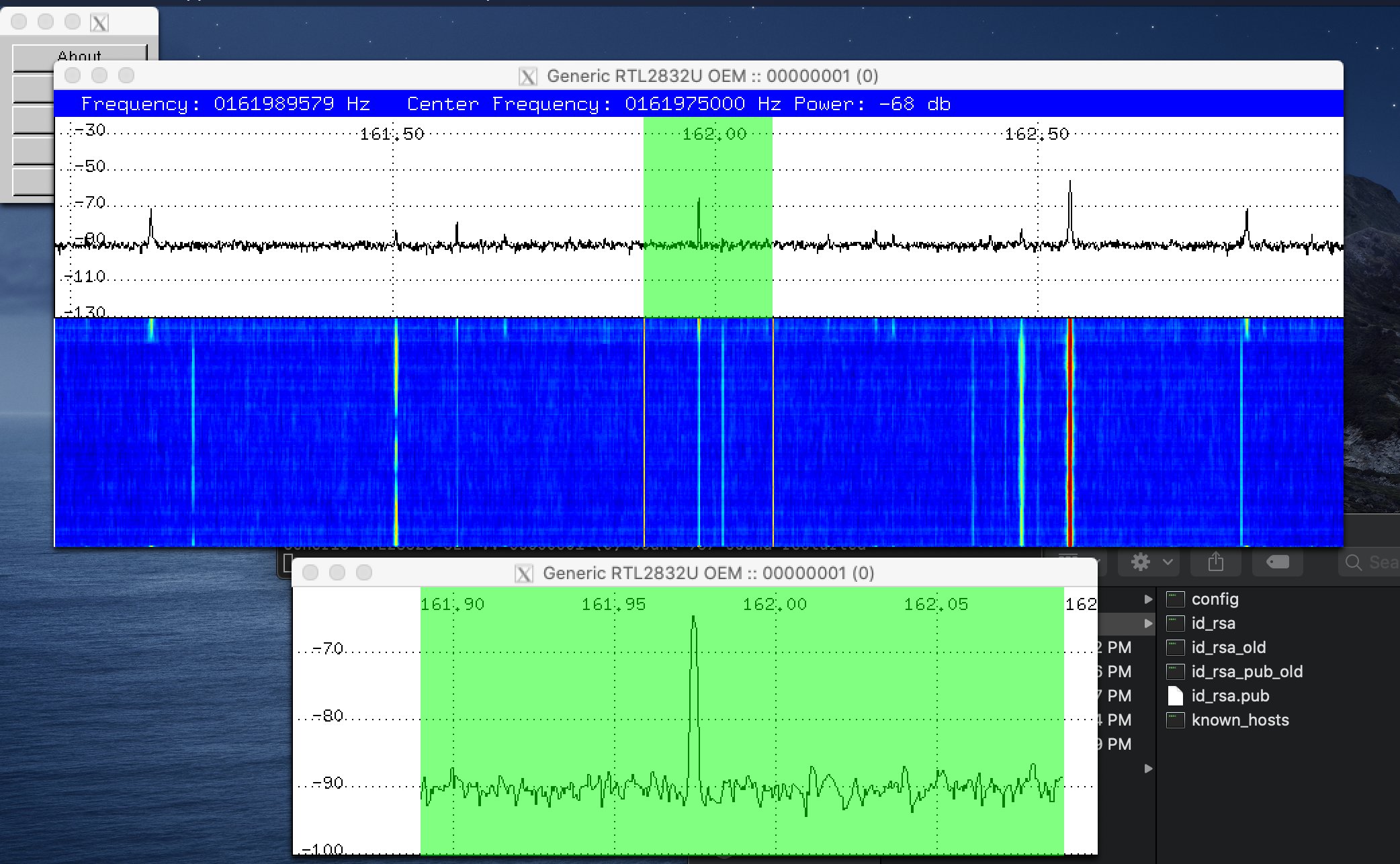
Task: Close the zoom spectrum window
Action: (310, 572)
